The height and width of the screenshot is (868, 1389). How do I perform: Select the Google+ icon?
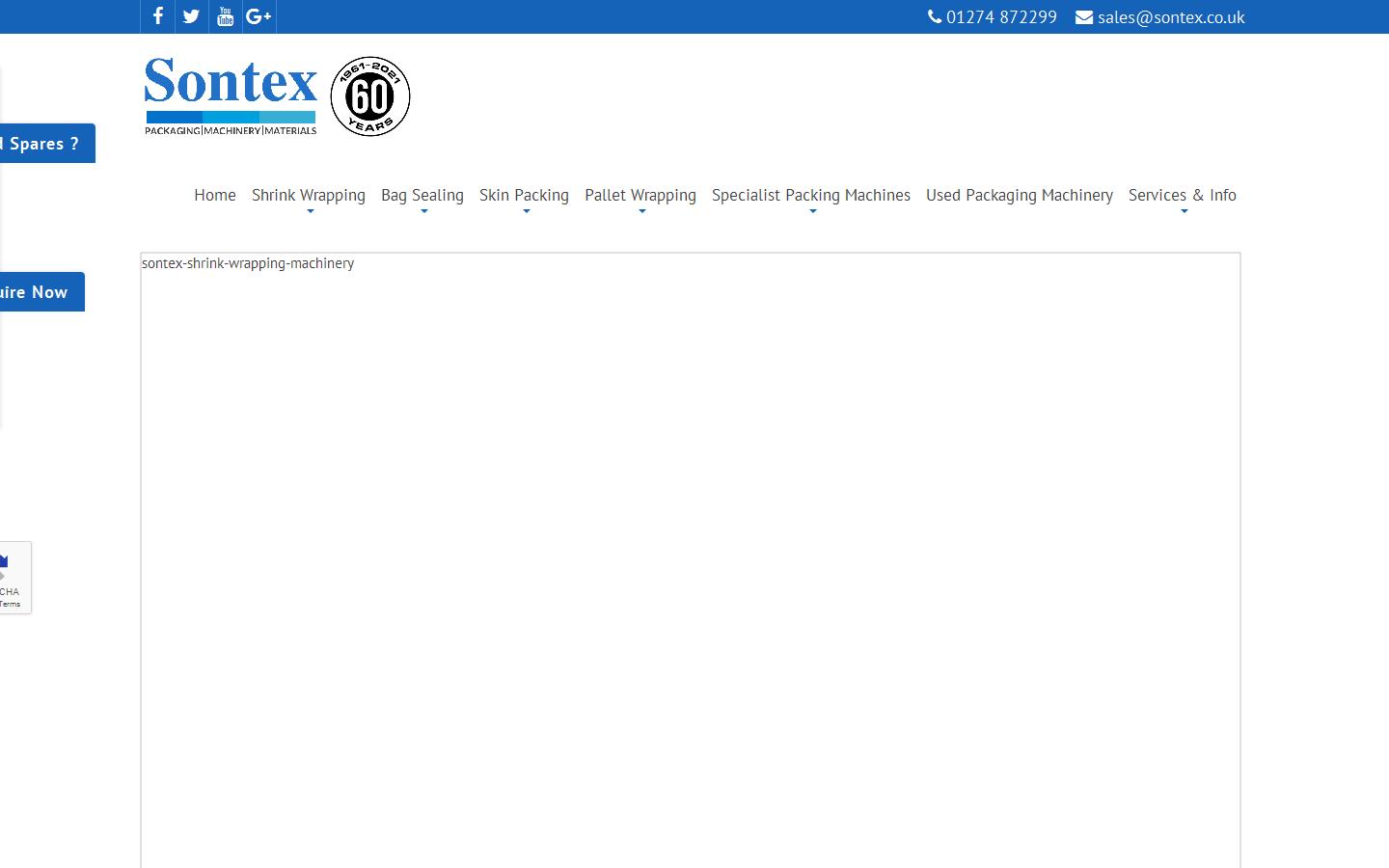click(258, 16)
